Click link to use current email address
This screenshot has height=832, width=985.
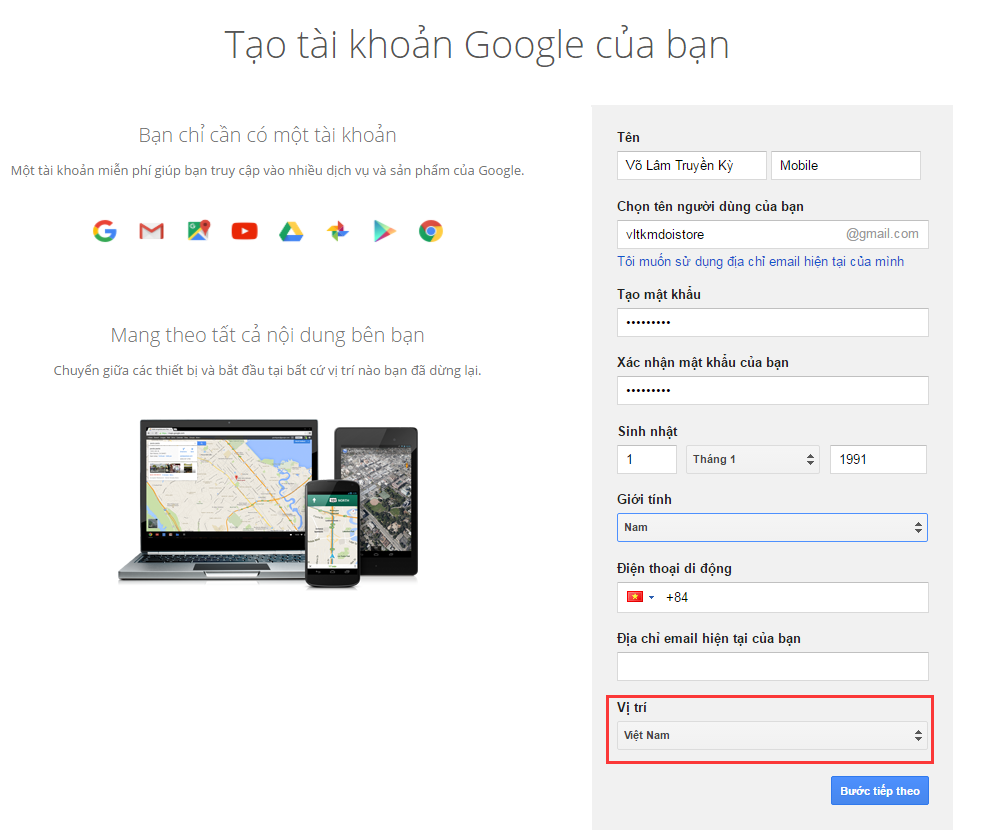(760, 261)
